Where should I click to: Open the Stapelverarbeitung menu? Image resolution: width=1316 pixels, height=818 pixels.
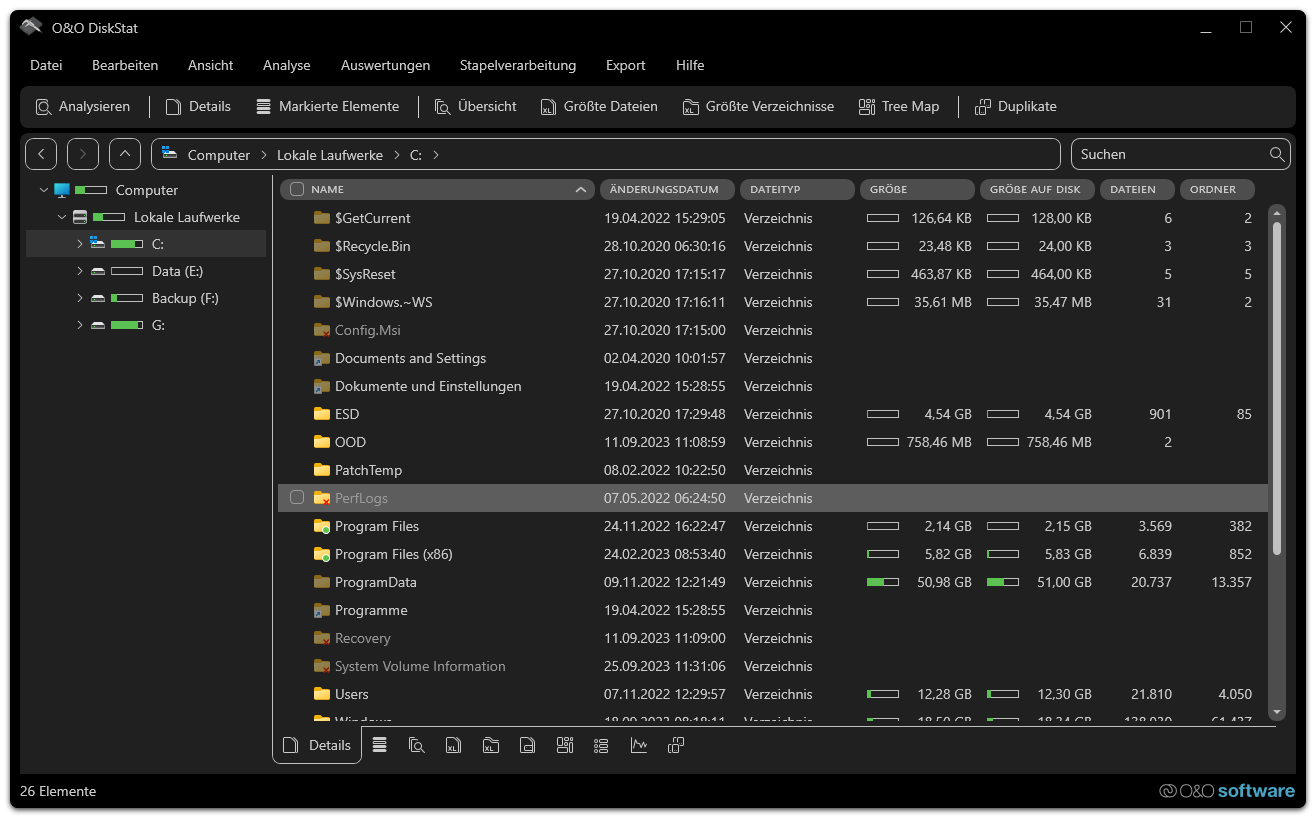(x=518, y=65)
